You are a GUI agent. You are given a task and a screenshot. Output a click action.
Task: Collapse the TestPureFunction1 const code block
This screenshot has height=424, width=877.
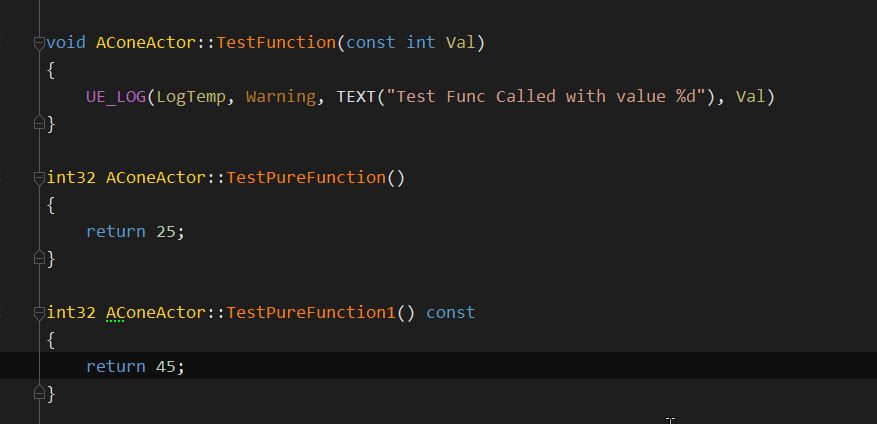pos(39,313)
